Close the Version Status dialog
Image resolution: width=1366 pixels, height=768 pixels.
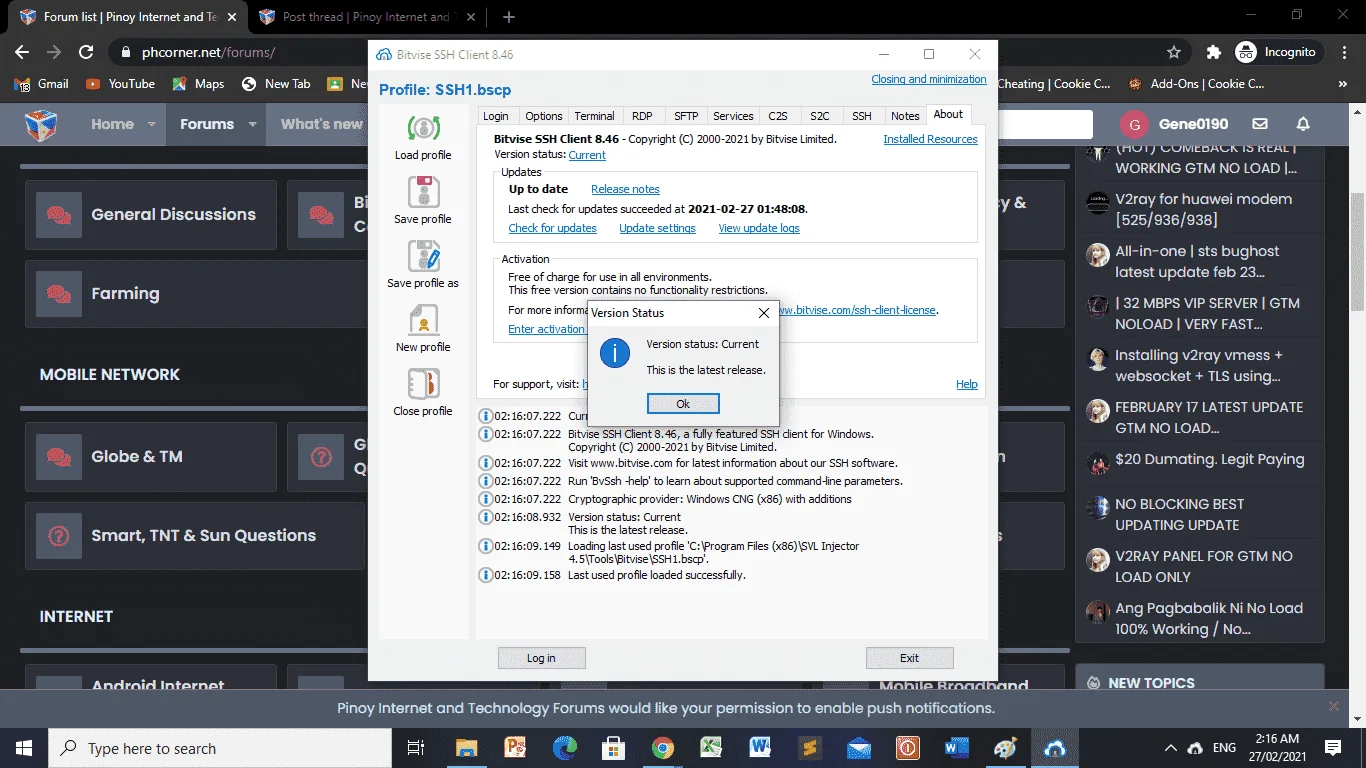764,313
